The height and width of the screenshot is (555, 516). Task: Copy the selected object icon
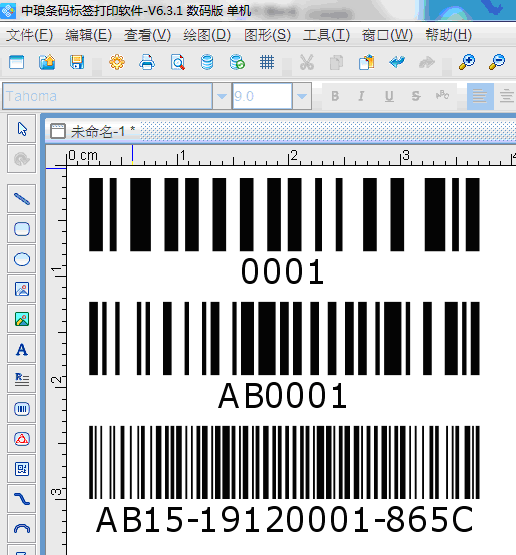[x=337, y=63]
